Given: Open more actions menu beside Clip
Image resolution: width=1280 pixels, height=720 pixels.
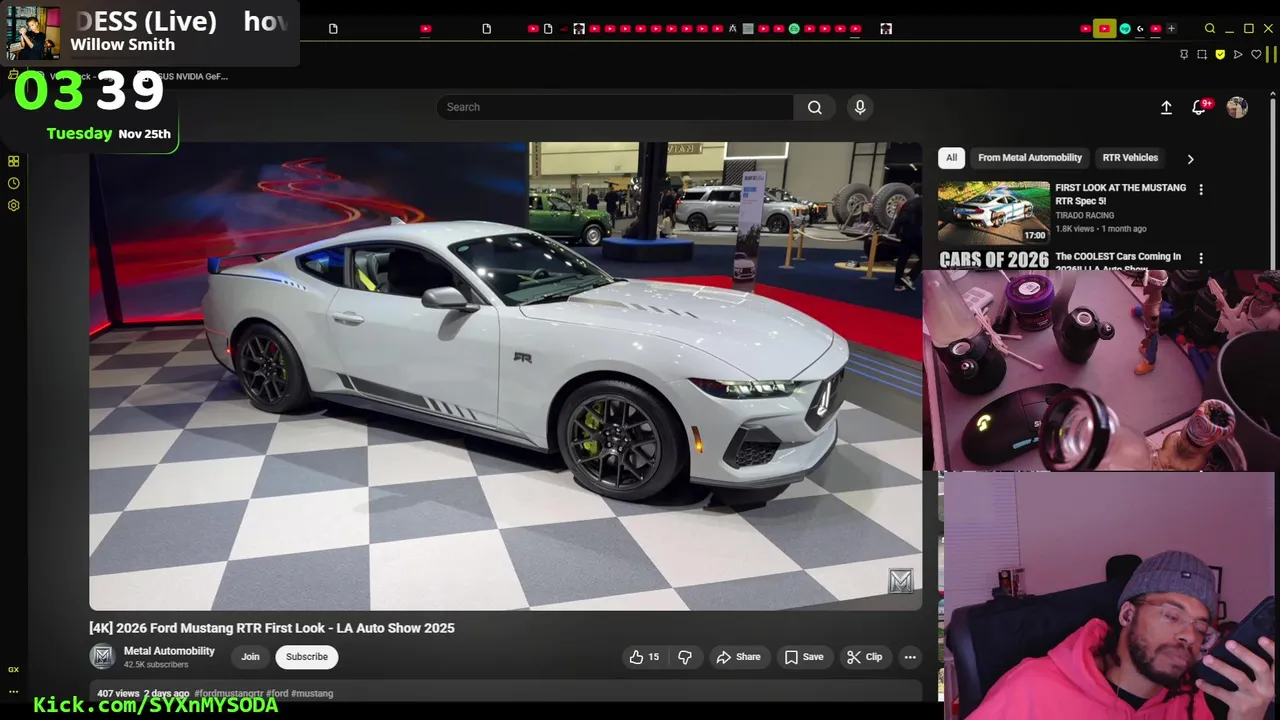Looking at the screenshot, I should [x=909, y=657].
